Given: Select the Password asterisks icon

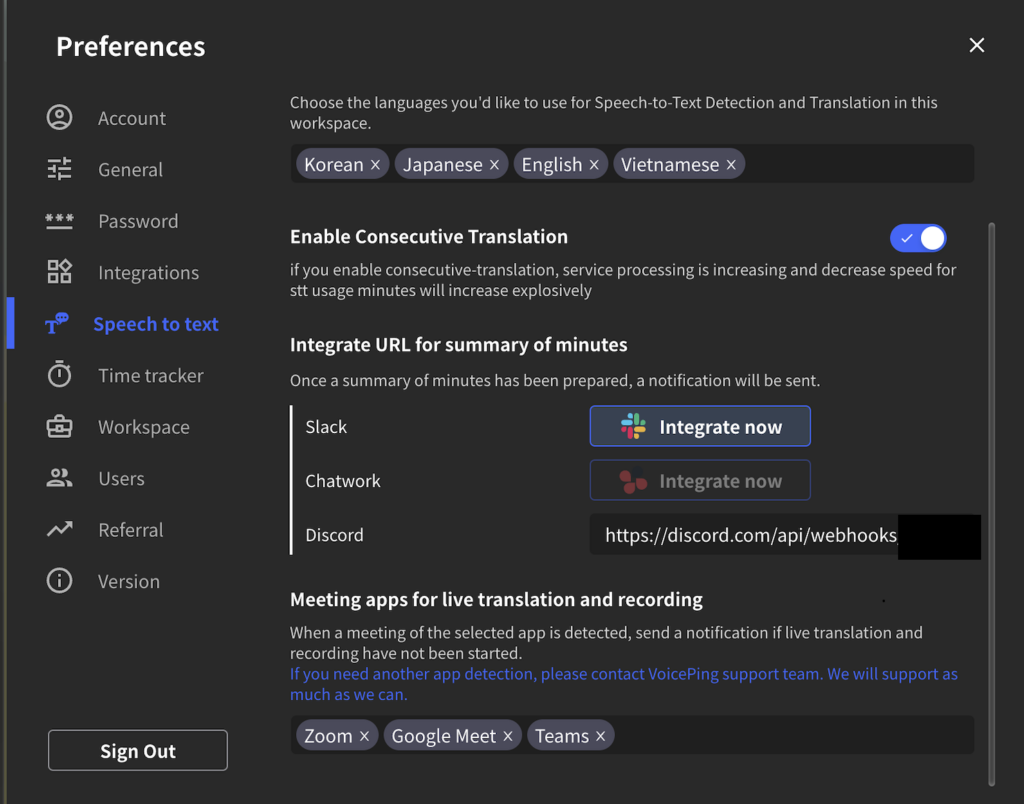Looking at the screenshot, I should pyautogui.click(x=60, y=221).
